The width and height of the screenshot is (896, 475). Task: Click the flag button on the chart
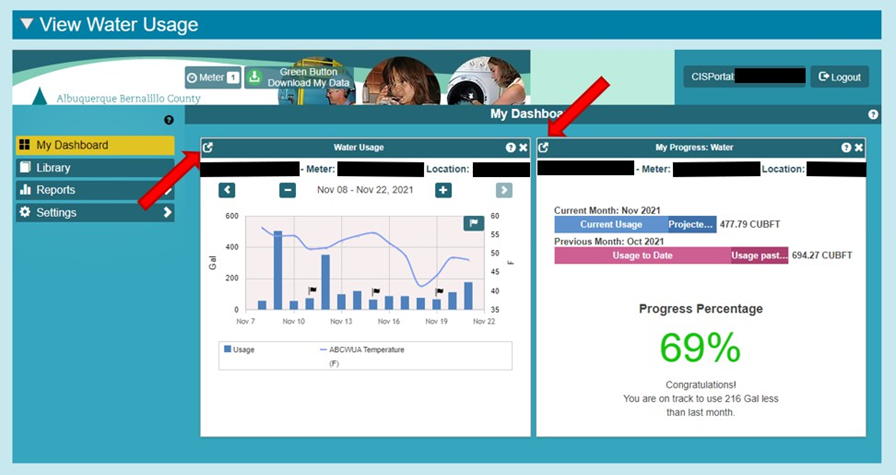tap(473, 223)
